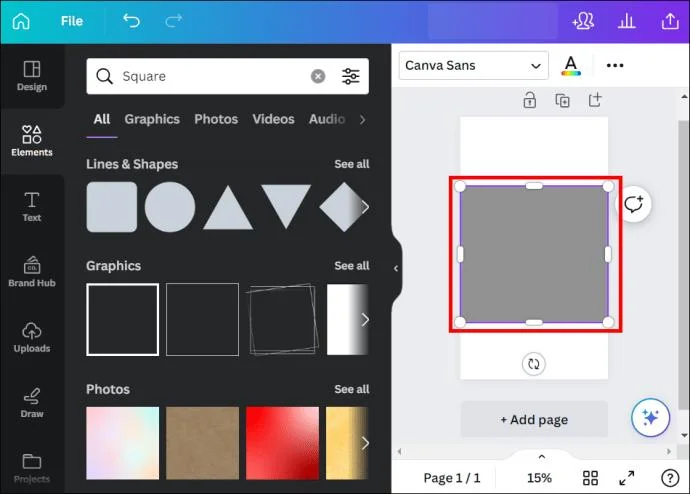Open the analytics bar chart icon
Image resolution: width=690 pixels, height=494 pixels.
(x=626, y=21)
